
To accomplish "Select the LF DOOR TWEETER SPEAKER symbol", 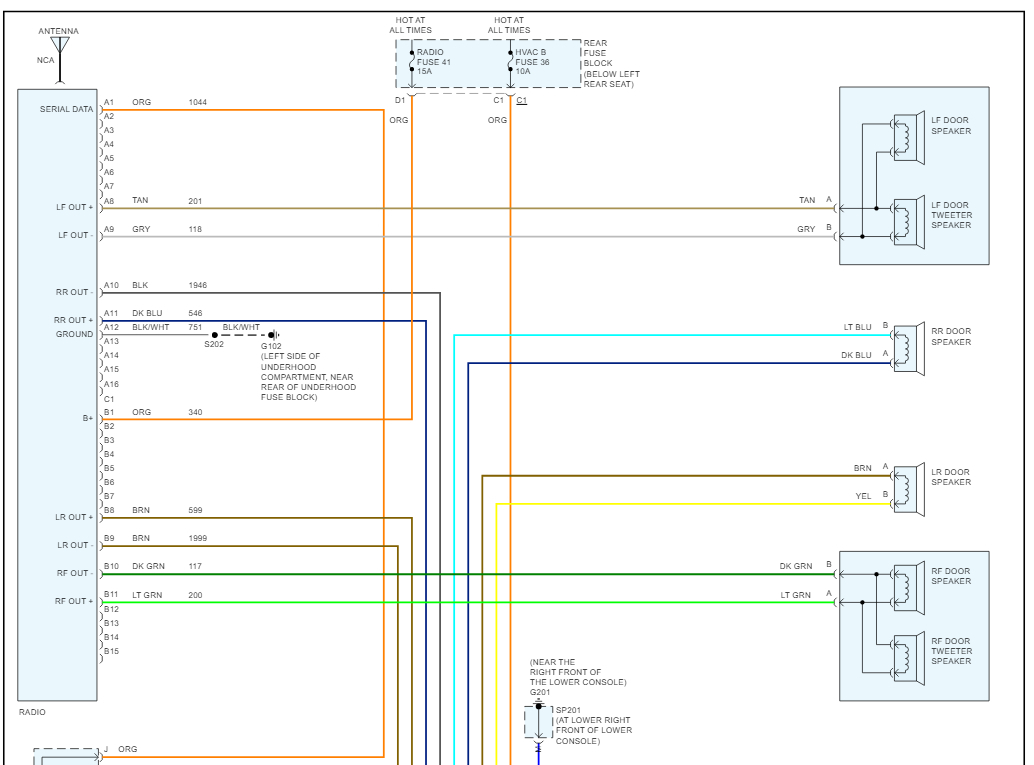I will [x=908, y=222].
